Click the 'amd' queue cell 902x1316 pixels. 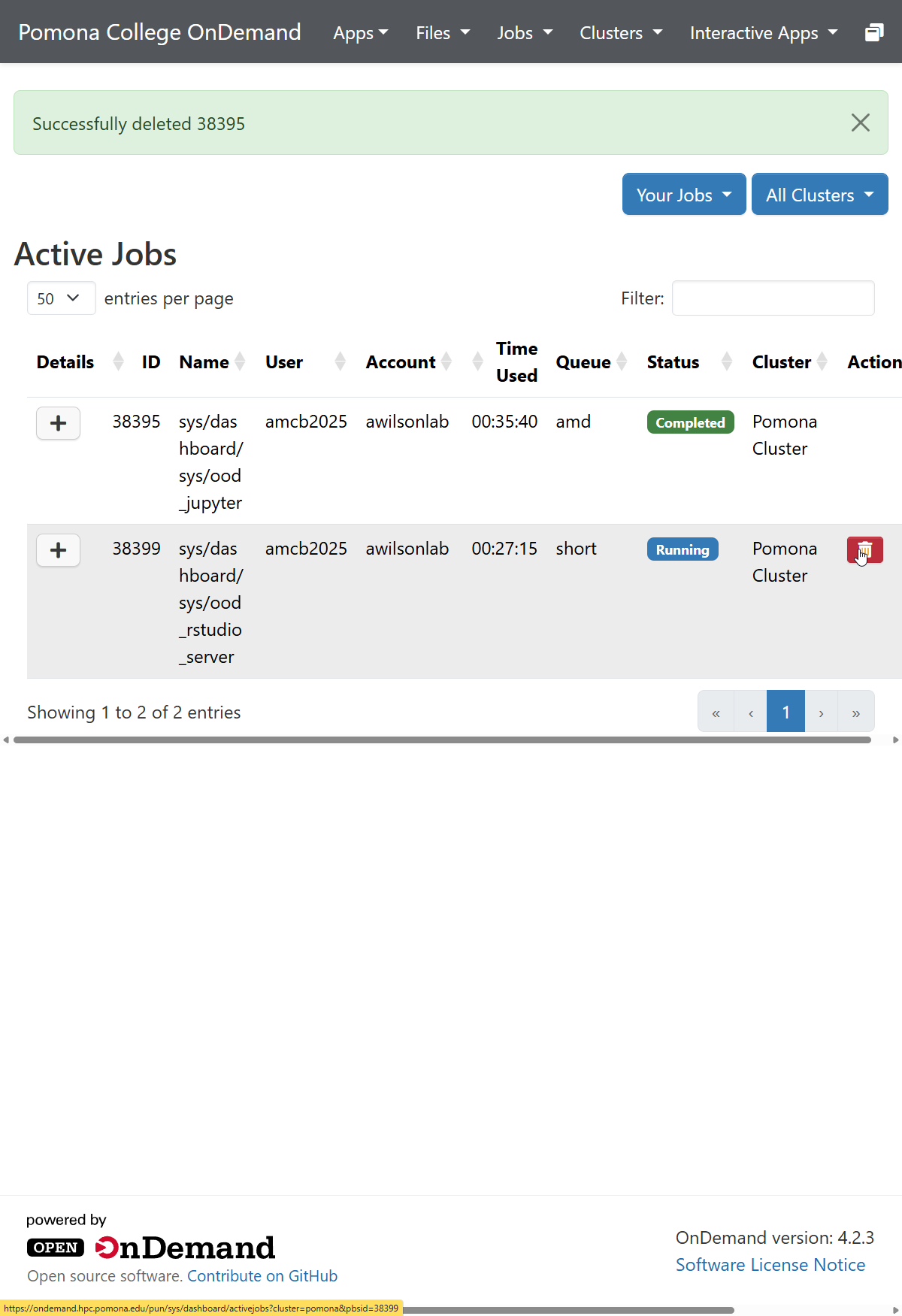click(573, 422)
